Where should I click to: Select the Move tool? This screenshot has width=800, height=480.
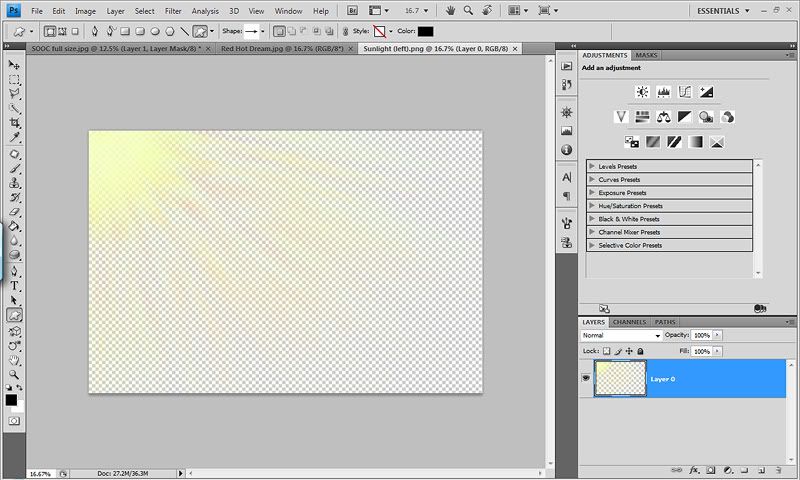[15, 65]
